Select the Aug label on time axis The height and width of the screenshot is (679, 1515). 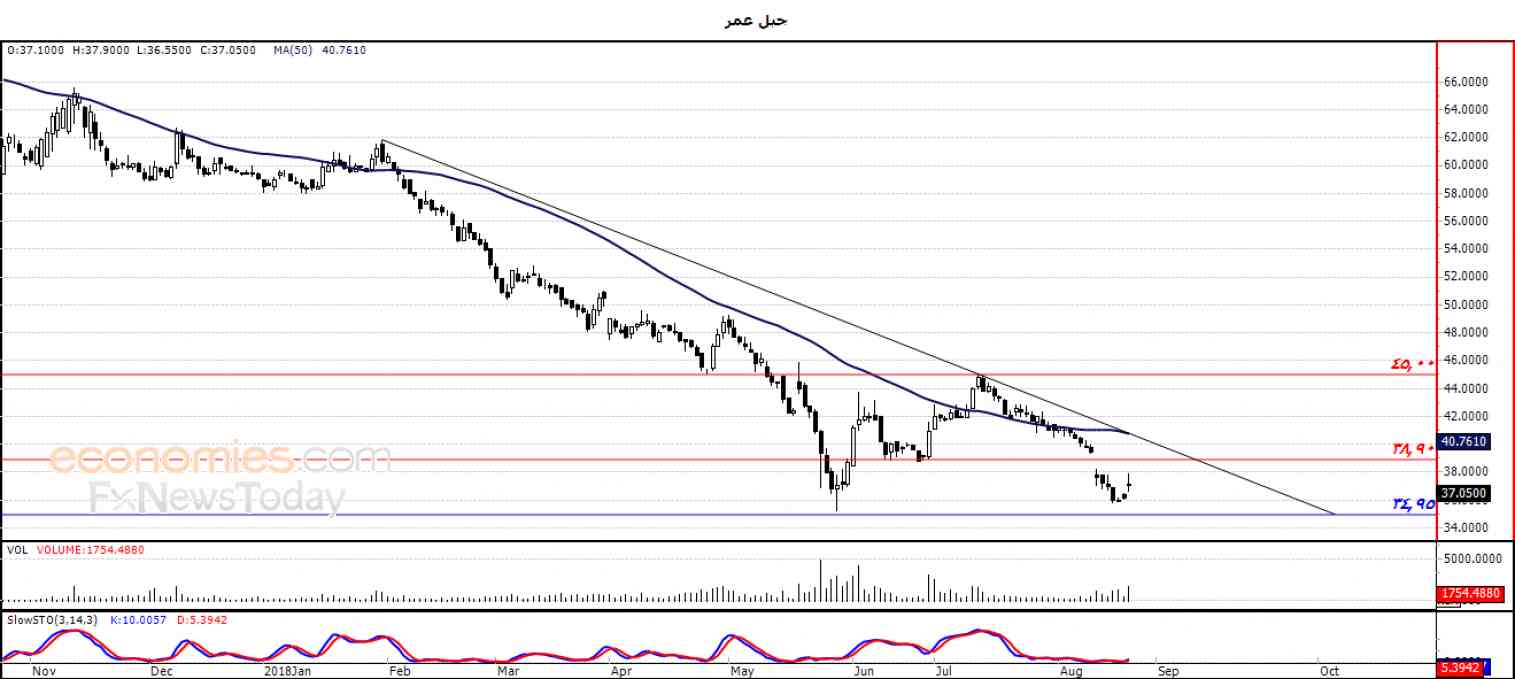(1071, 670)
